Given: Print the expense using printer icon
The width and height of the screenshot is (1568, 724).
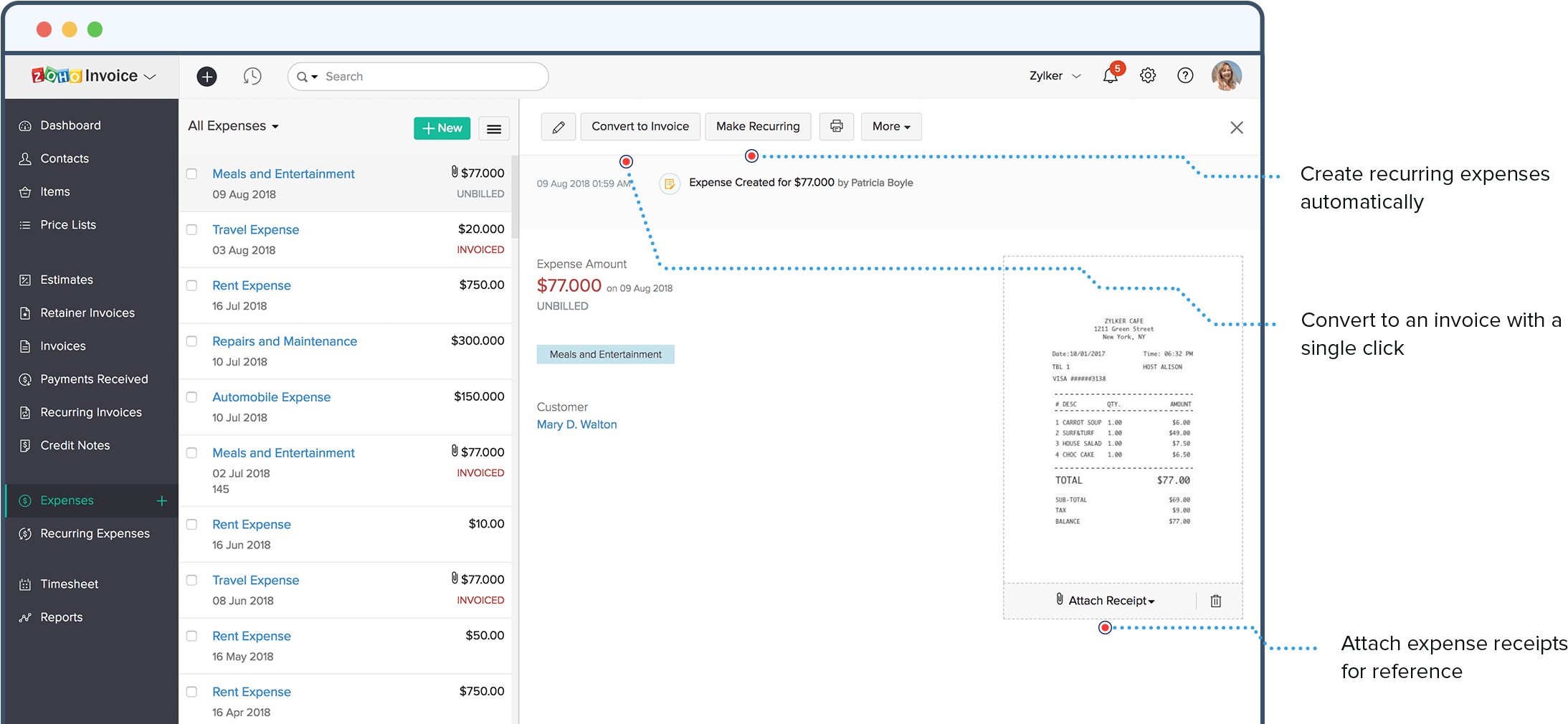Looking at the screenshot, I should point(836,126).
